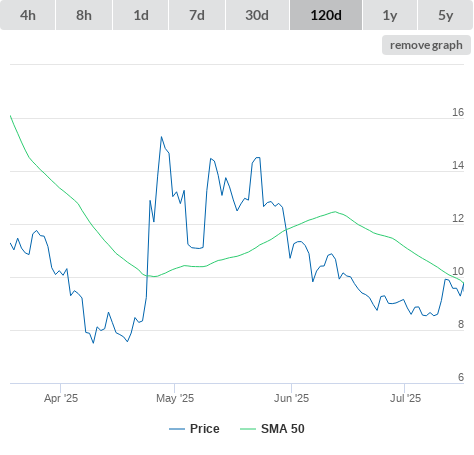Show the 1y price history
This screenshot has width=474, height=455.
(390, 15)
